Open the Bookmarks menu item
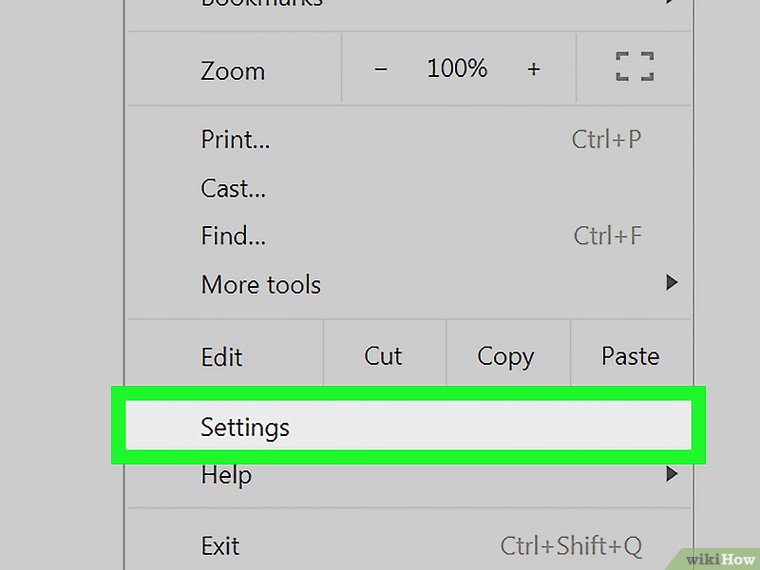The height and width of the screenshot is (570, 760). tap(262, 4)
